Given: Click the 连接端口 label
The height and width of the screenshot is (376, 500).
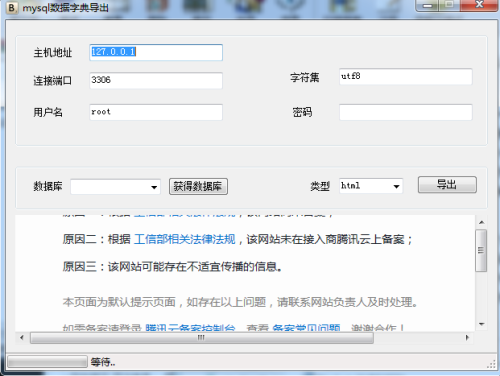Looking at the screenshot, I should 53,81.
